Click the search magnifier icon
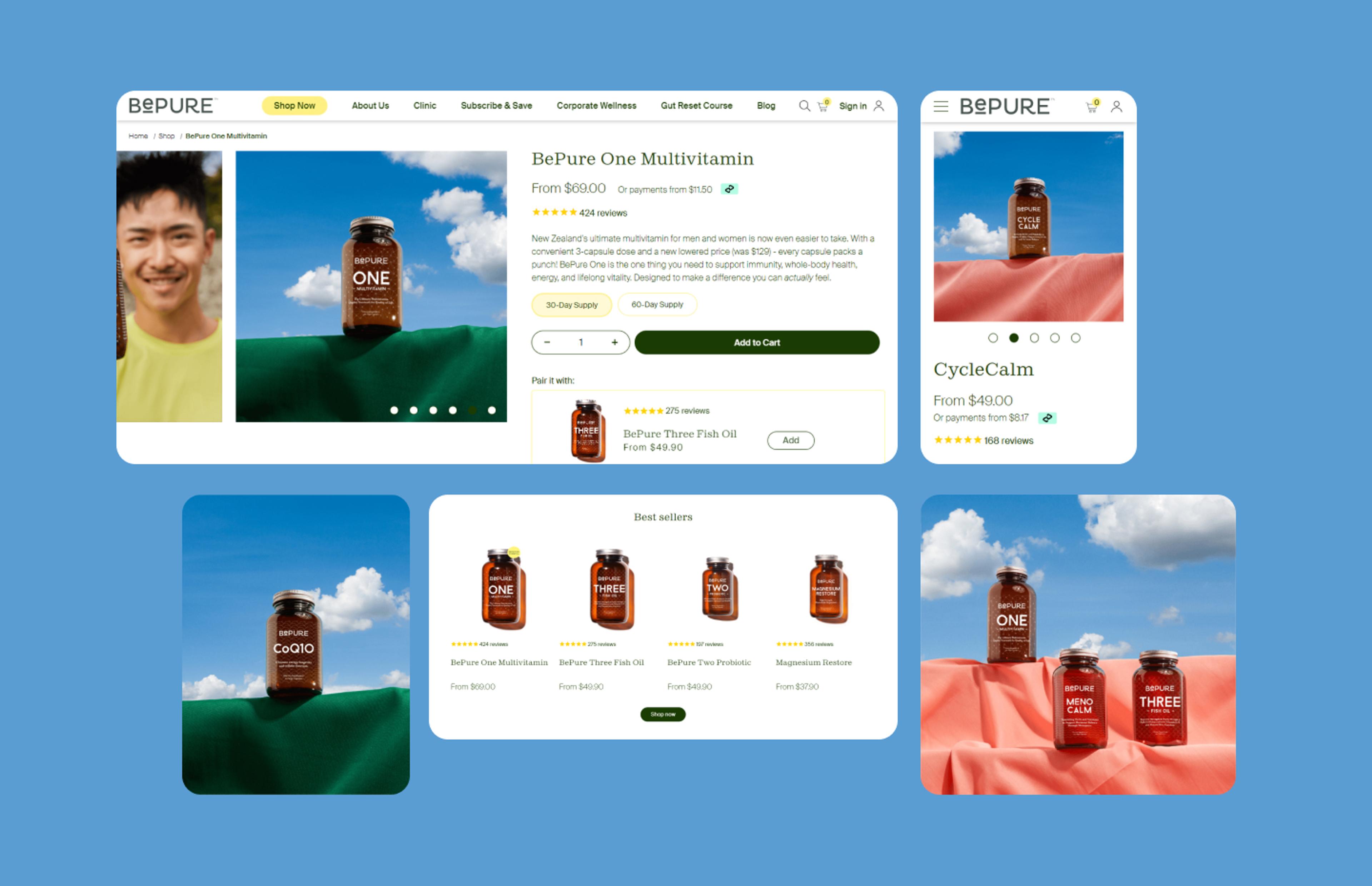The image size is (1372, 886). 804,106
